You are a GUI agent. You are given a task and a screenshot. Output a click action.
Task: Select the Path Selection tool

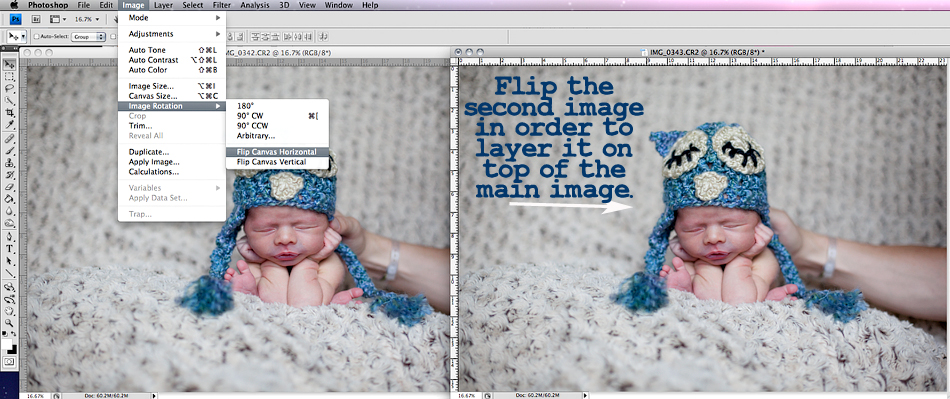(10, 261)
